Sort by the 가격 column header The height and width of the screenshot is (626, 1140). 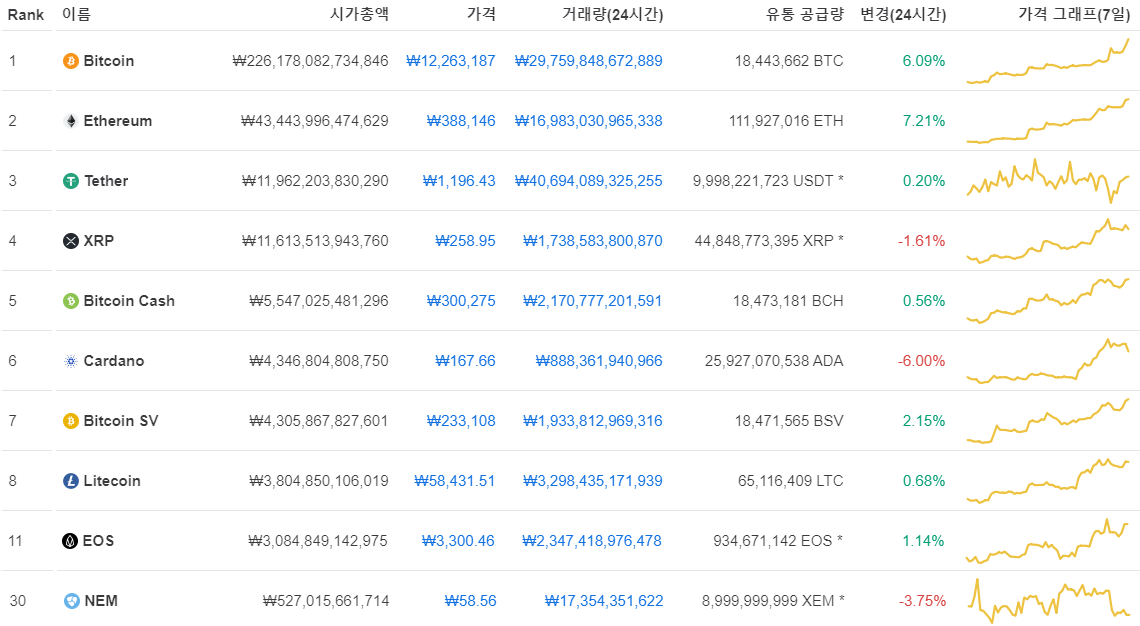click(x=481, y=15)
